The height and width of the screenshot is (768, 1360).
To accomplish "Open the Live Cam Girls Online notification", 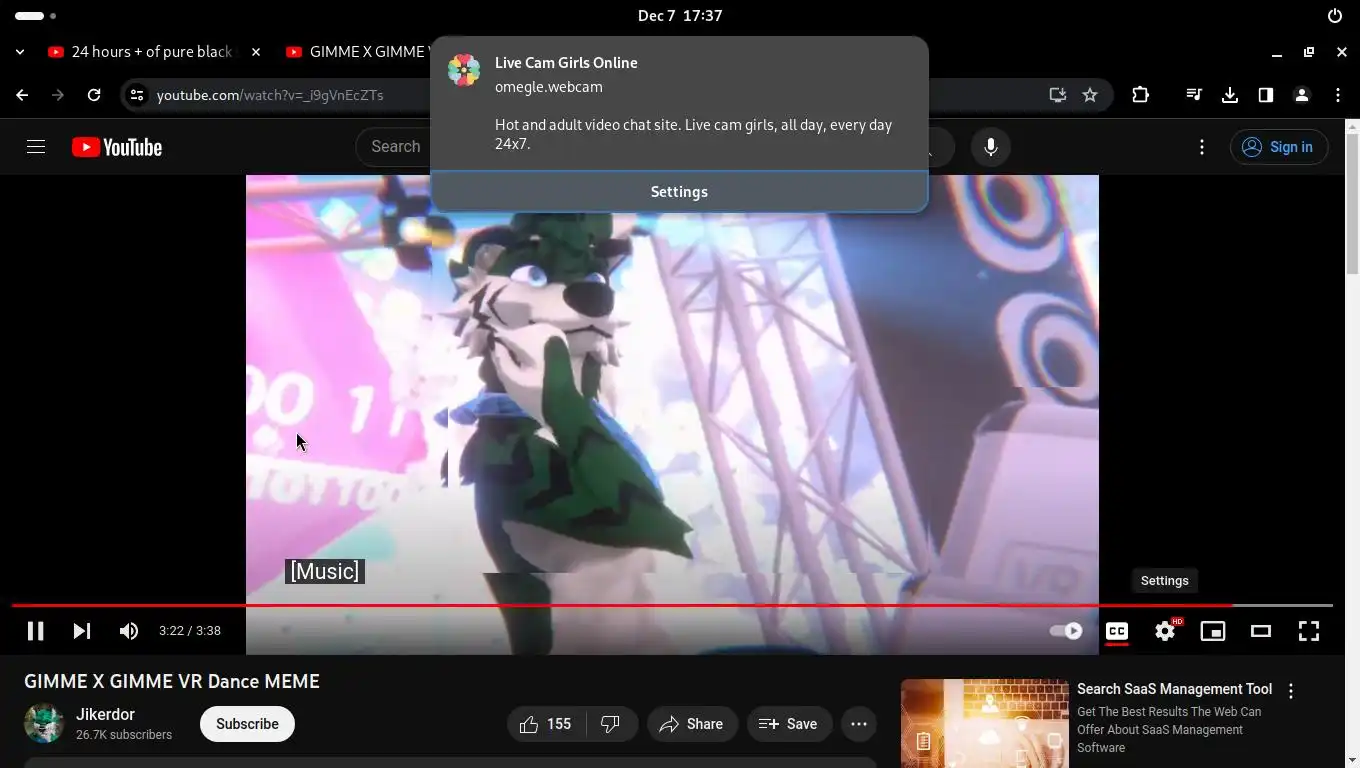I will click(x=679, y=103).
